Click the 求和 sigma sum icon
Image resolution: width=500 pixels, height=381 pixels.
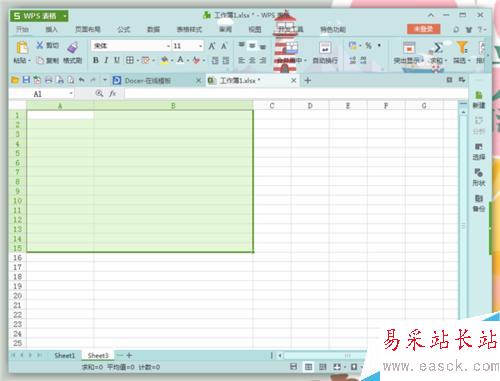(438, 48)
